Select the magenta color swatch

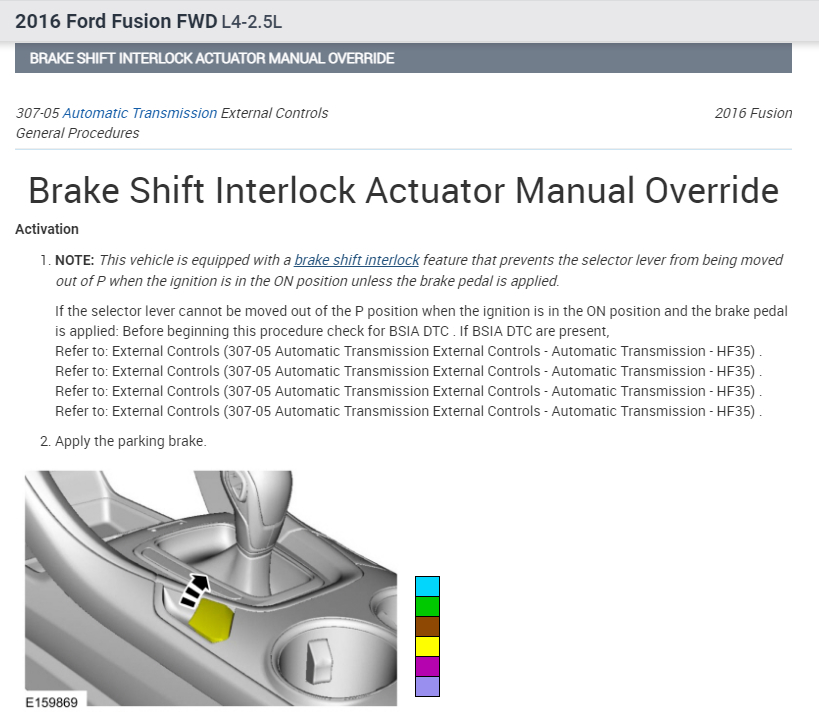427,666
